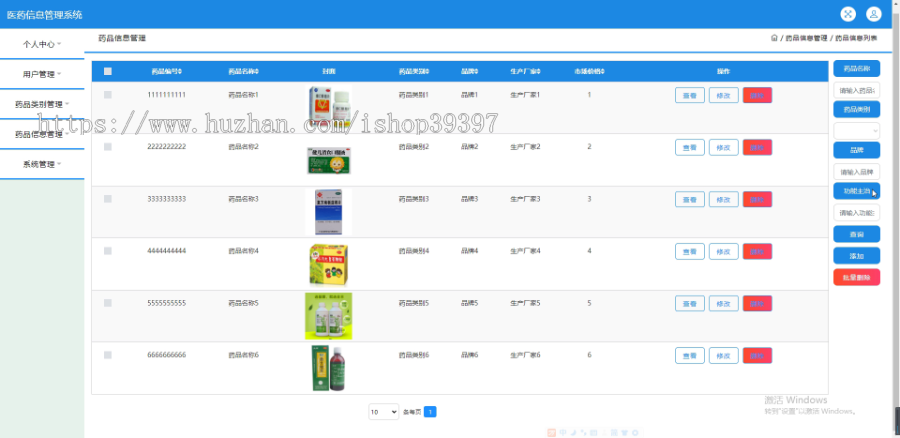Sort table by 生产厂家 column header
900x438 pixels.
(525, 72)
